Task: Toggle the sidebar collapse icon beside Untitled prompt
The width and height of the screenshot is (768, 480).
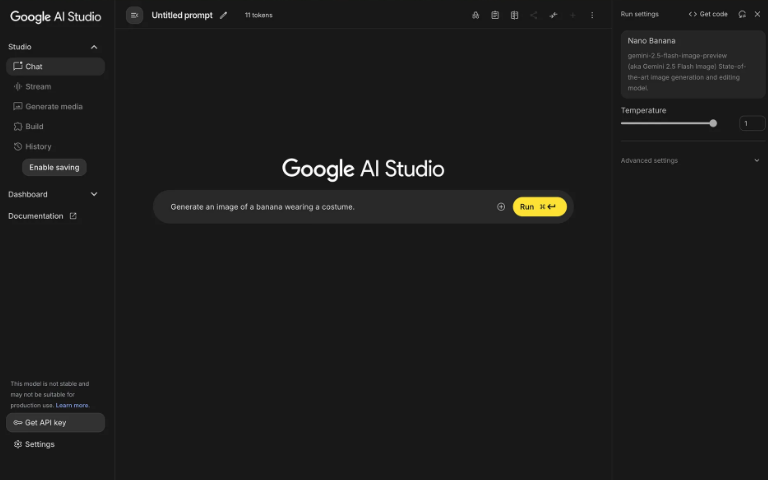Action: pyautogui.click(x=134, y=15)
